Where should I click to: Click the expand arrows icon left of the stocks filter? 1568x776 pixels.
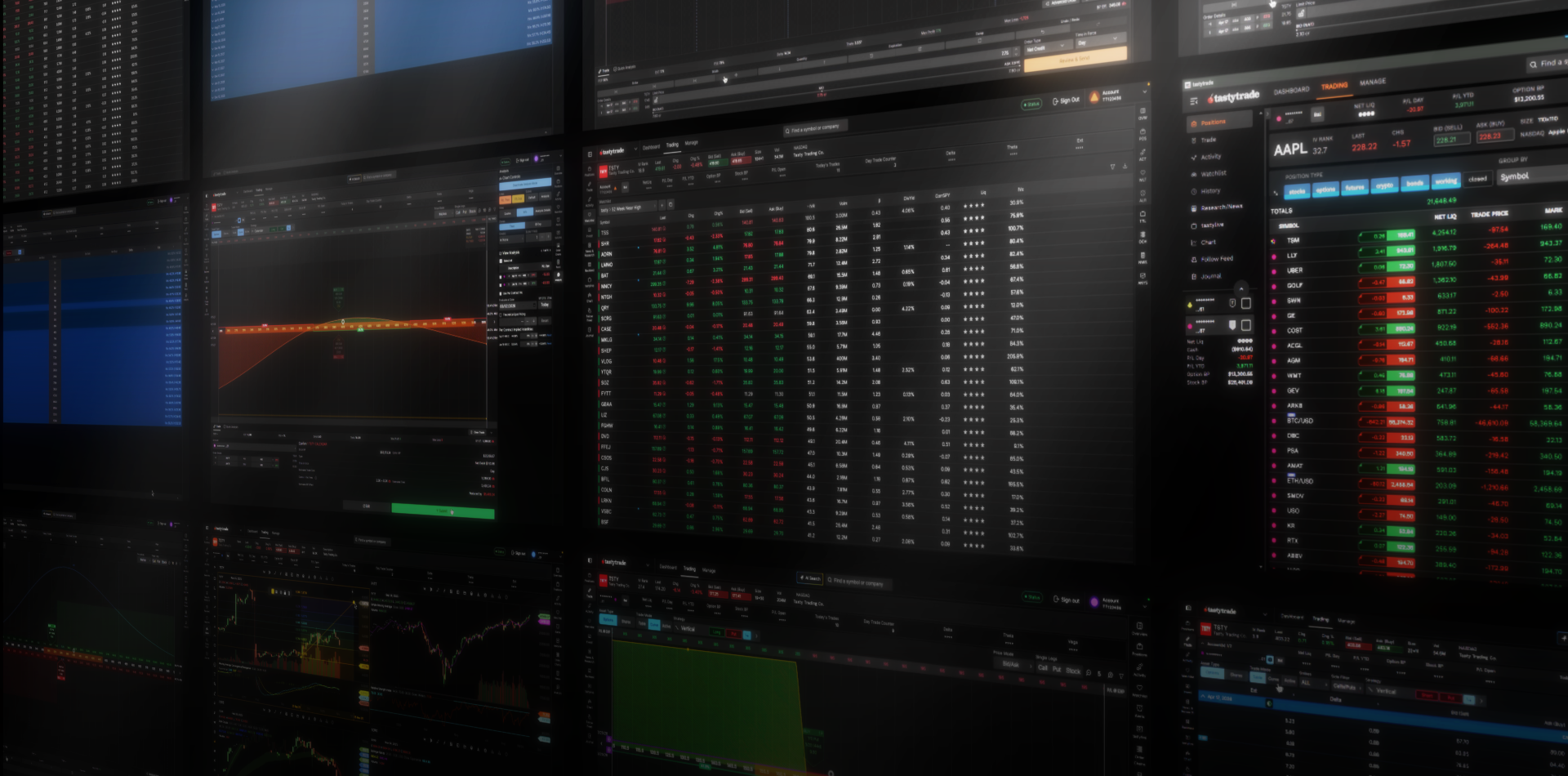point(1276,193)
